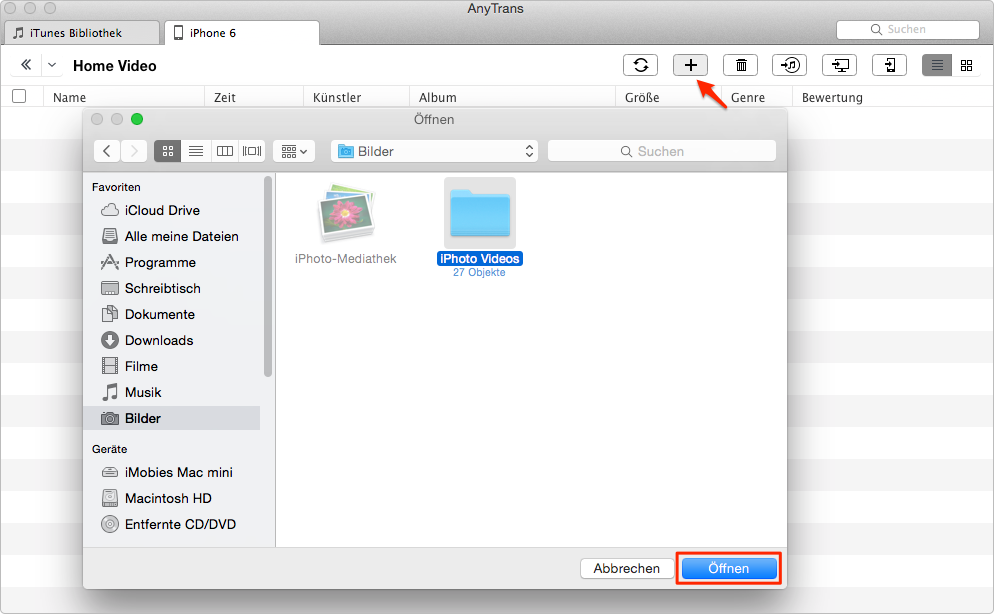Click the dialog's Suchen search field
994x614 pixels.
click(662, 151)
